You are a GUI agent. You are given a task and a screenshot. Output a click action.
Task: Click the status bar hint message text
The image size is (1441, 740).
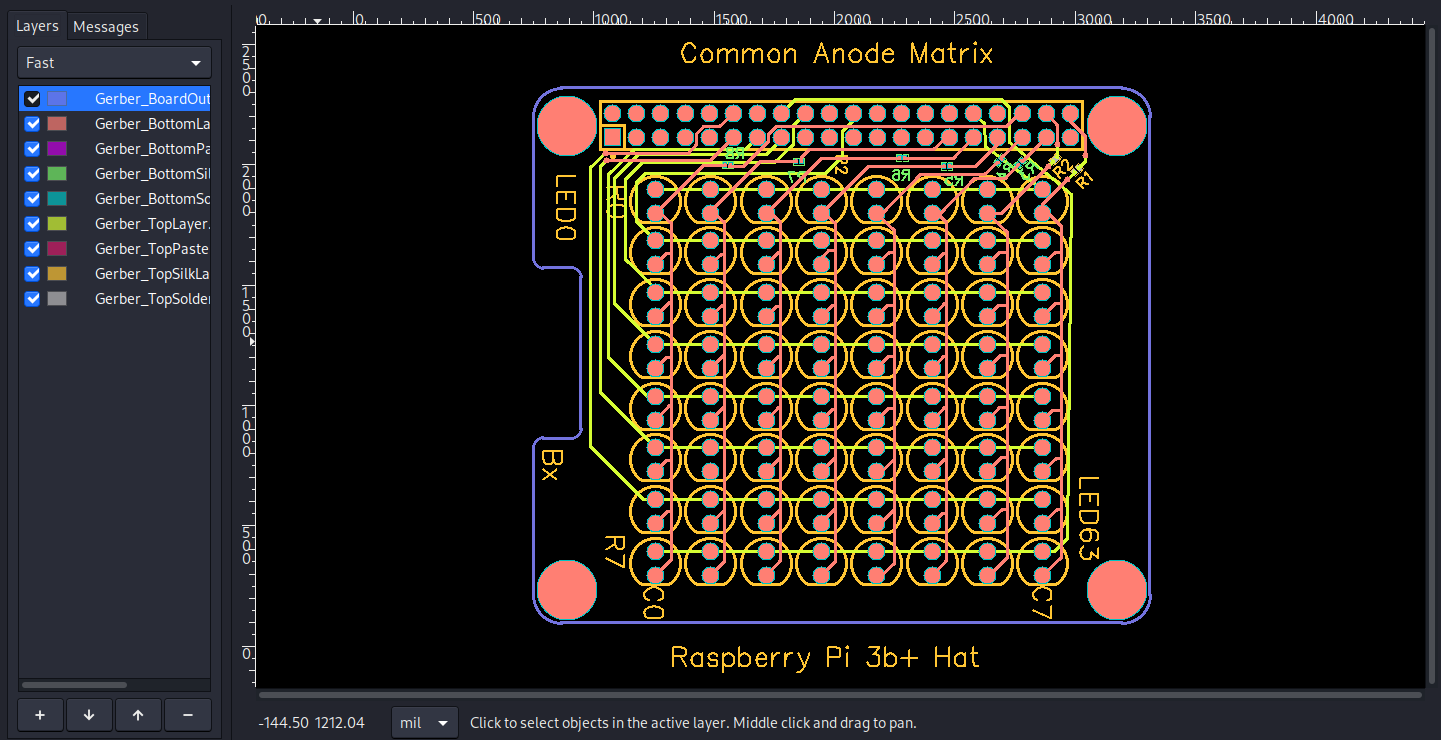[693, 722]
